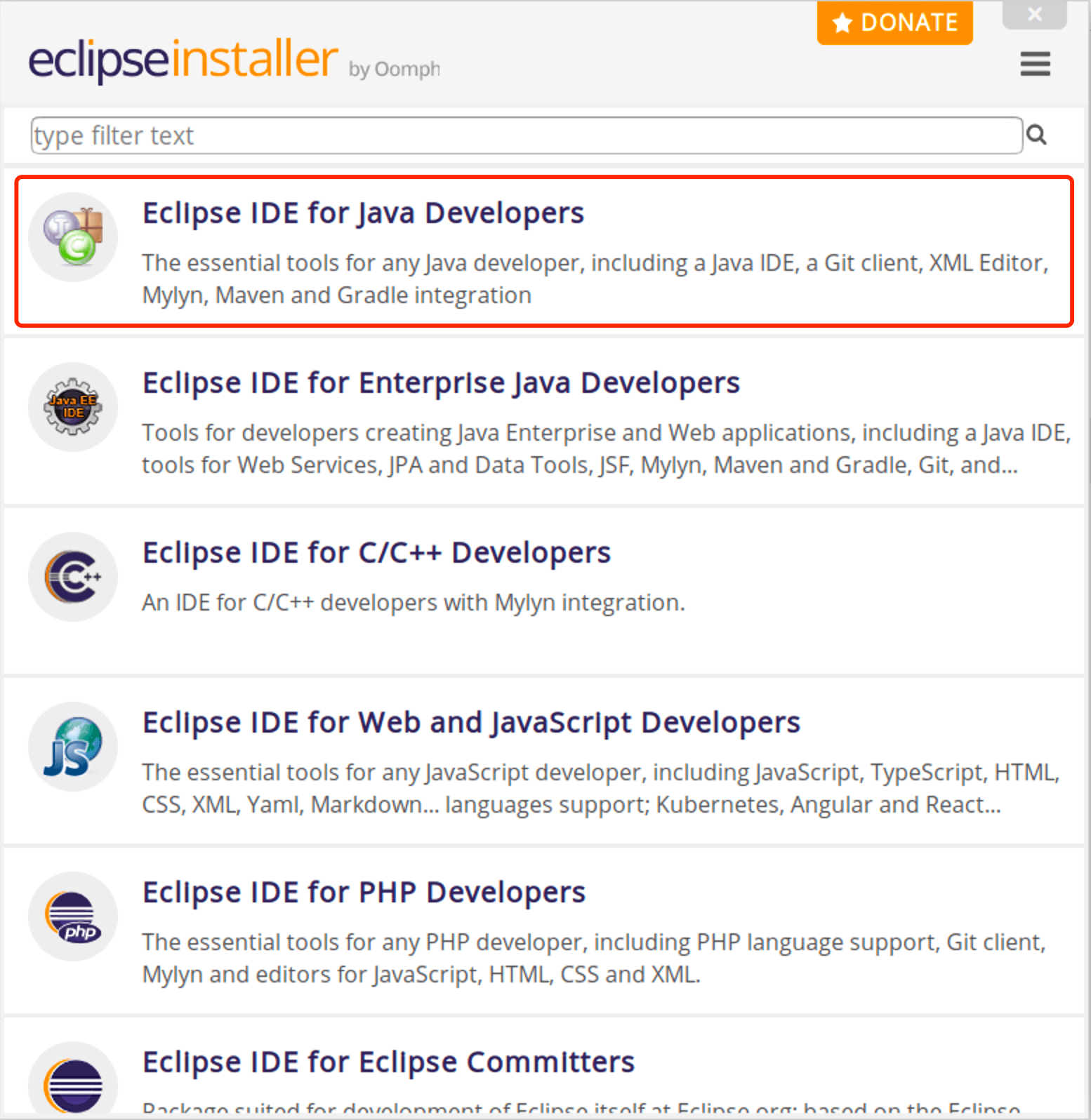Click the C/C++ package icon

[73, 577]
